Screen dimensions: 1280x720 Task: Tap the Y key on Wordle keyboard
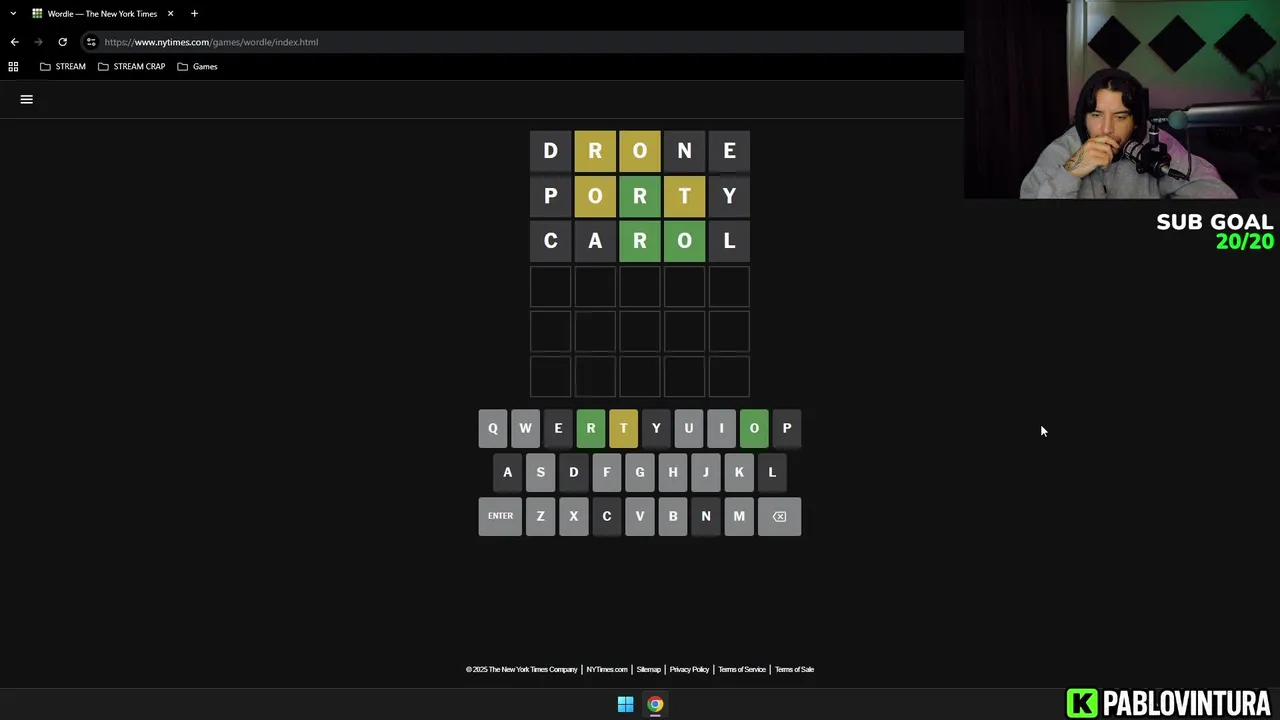(656, 428)
